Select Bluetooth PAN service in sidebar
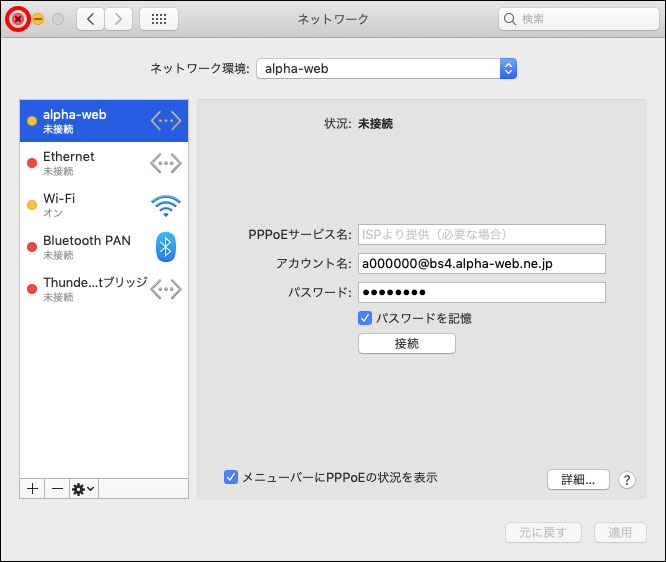 point(104,247)
